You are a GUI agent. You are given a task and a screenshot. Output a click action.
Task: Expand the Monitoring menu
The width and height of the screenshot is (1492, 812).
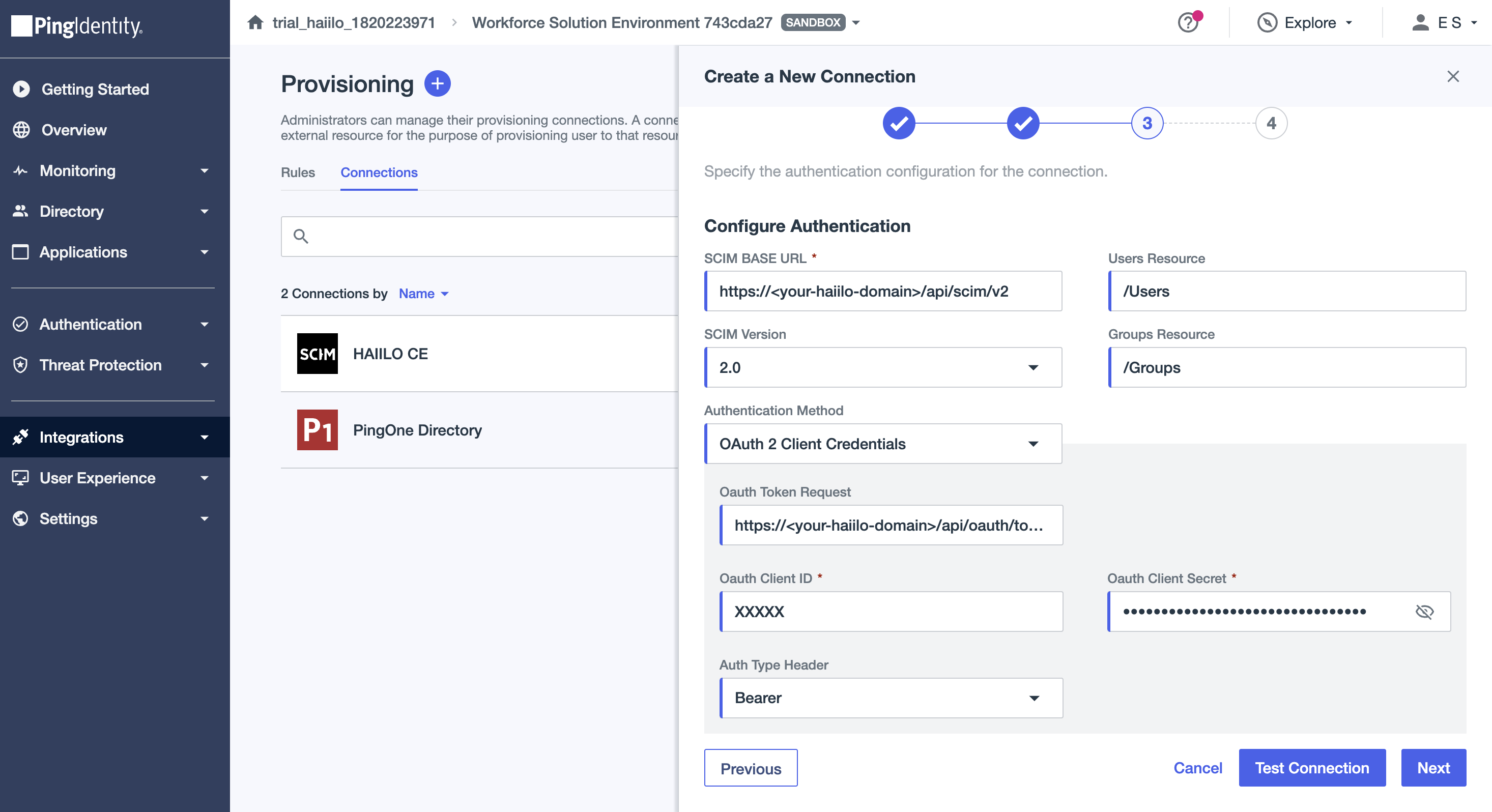205,171
